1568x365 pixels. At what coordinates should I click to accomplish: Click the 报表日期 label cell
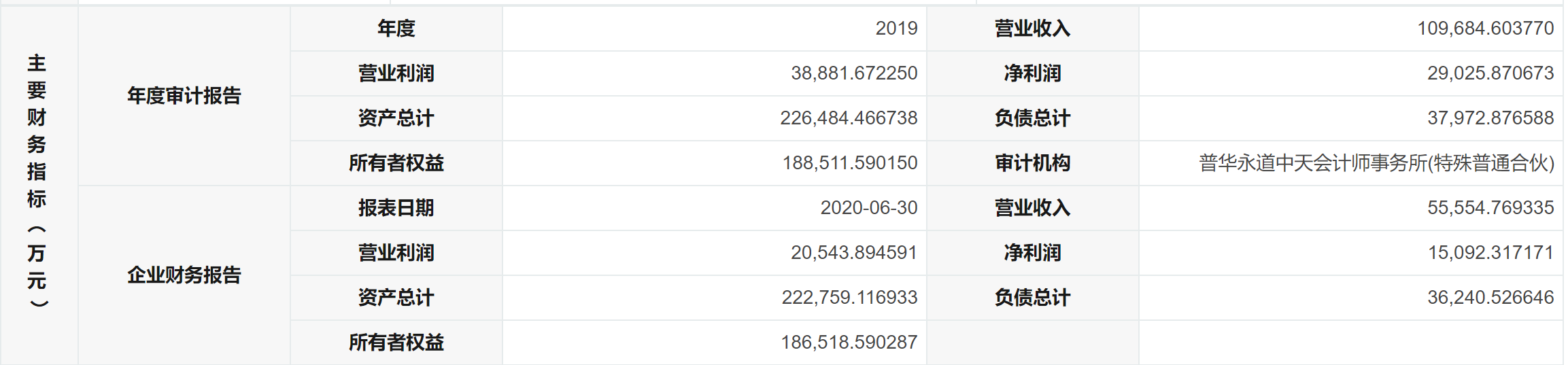tap(396, 208)
